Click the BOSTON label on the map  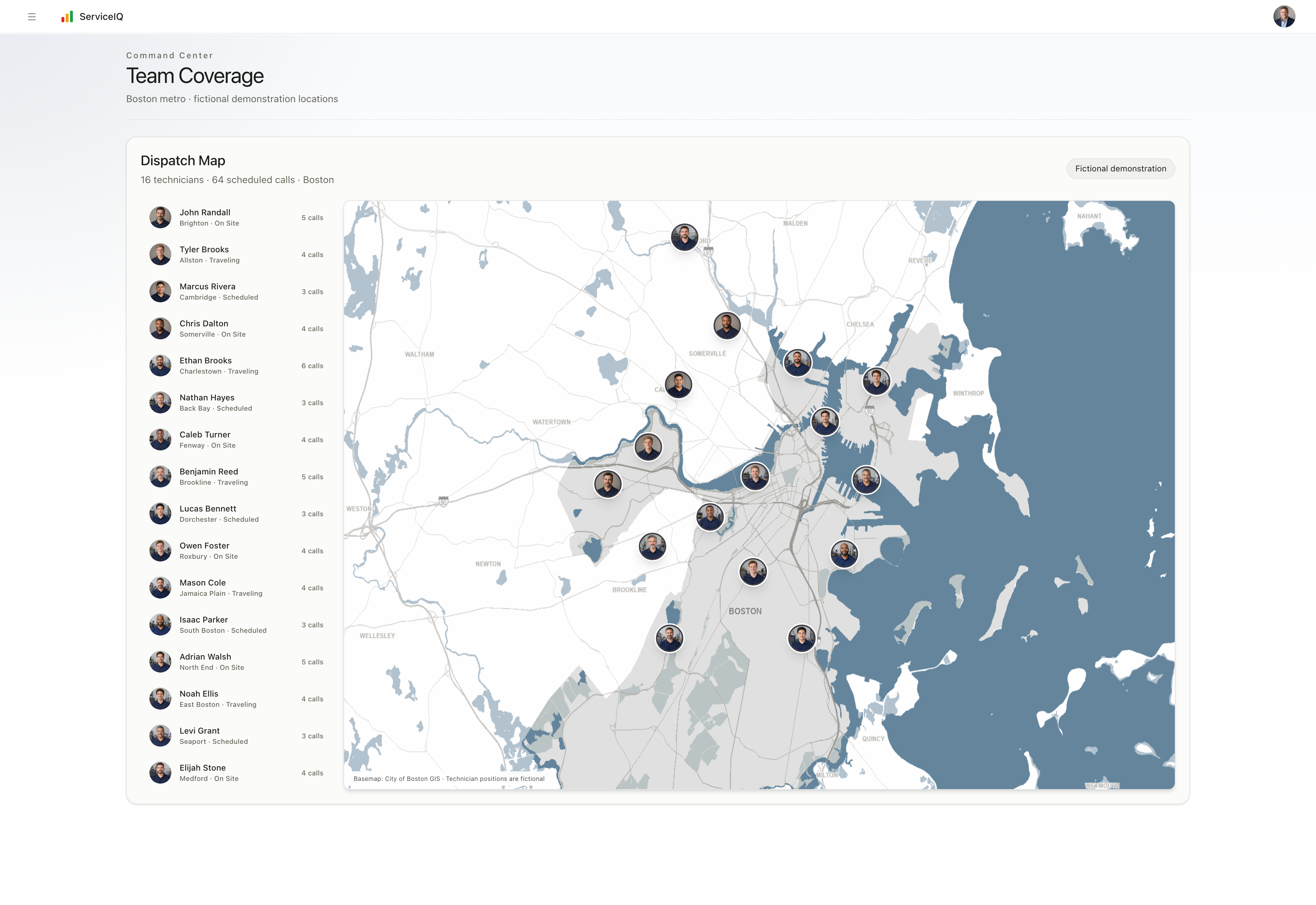[745, 611]
